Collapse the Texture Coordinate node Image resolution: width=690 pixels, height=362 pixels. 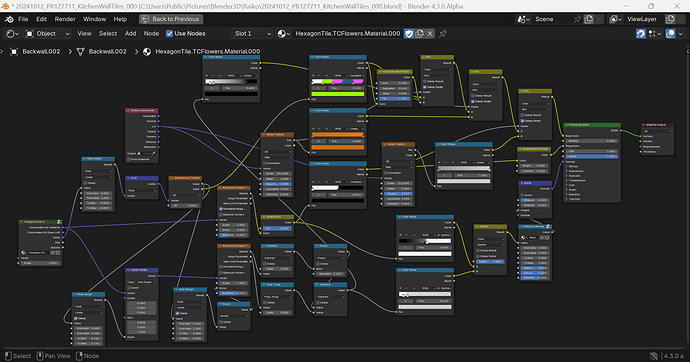(128, 110)
